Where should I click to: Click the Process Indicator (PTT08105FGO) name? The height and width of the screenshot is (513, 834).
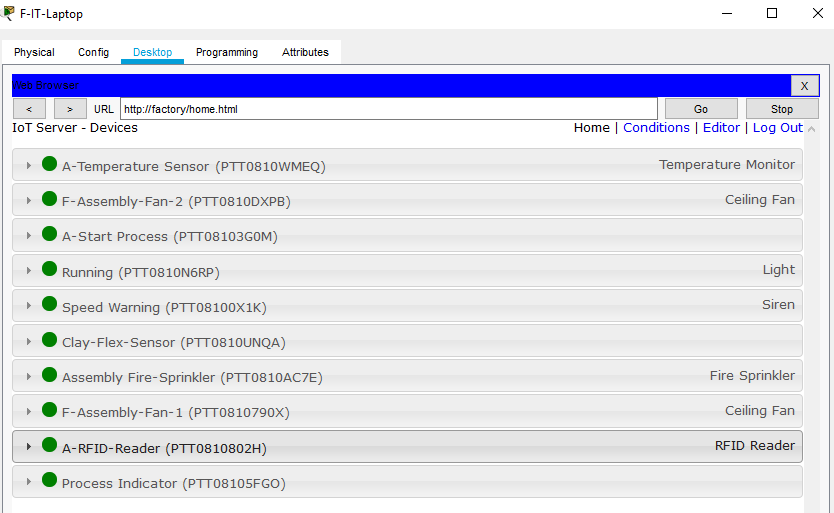pyautogui.click(x=174, y=484)
